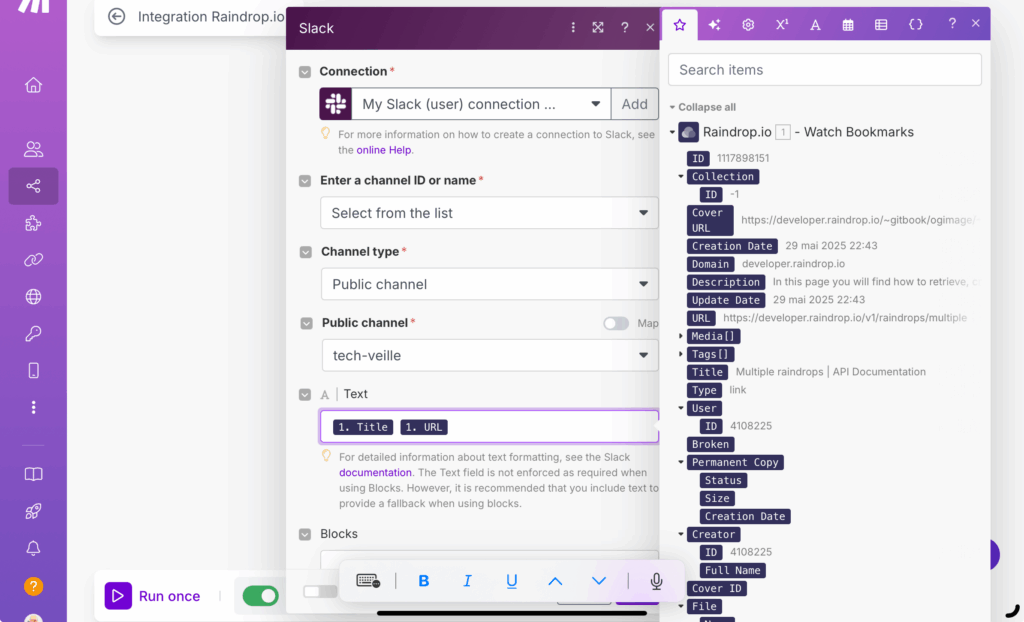Open Slack module three-dot options menu
The width and height of the screenshot is (1024, 622).
click(573, 27)
